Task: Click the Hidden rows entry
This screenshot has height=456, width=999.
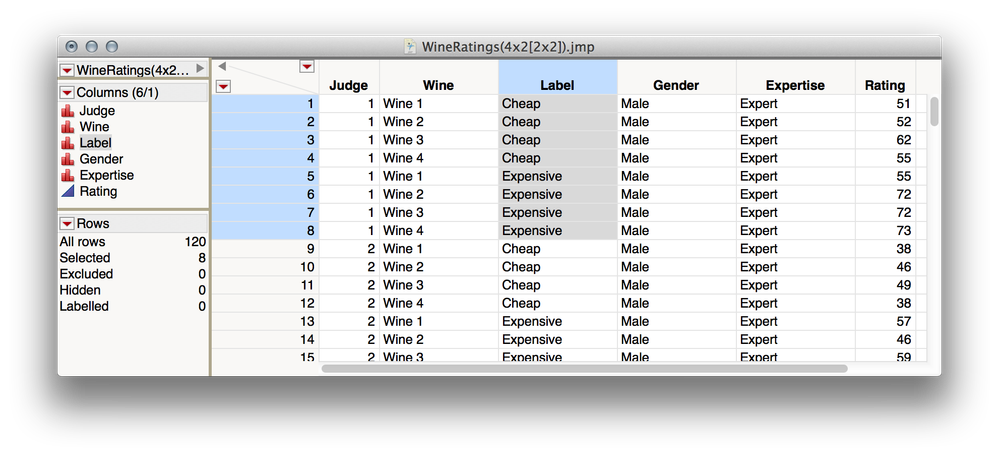Action: pyautogui.click(x=133, y=290)
